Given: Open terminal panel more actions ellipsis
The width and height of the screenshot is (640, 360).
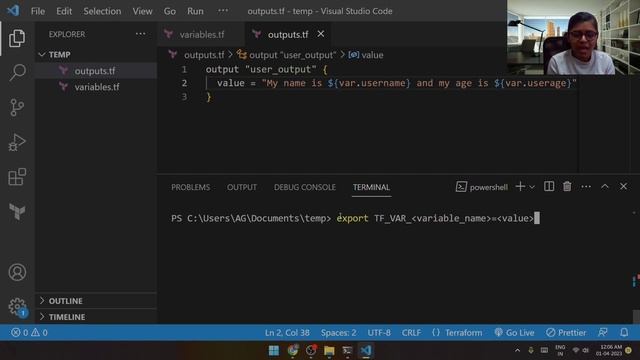Looking at the screenshot, I should point(586,187).
